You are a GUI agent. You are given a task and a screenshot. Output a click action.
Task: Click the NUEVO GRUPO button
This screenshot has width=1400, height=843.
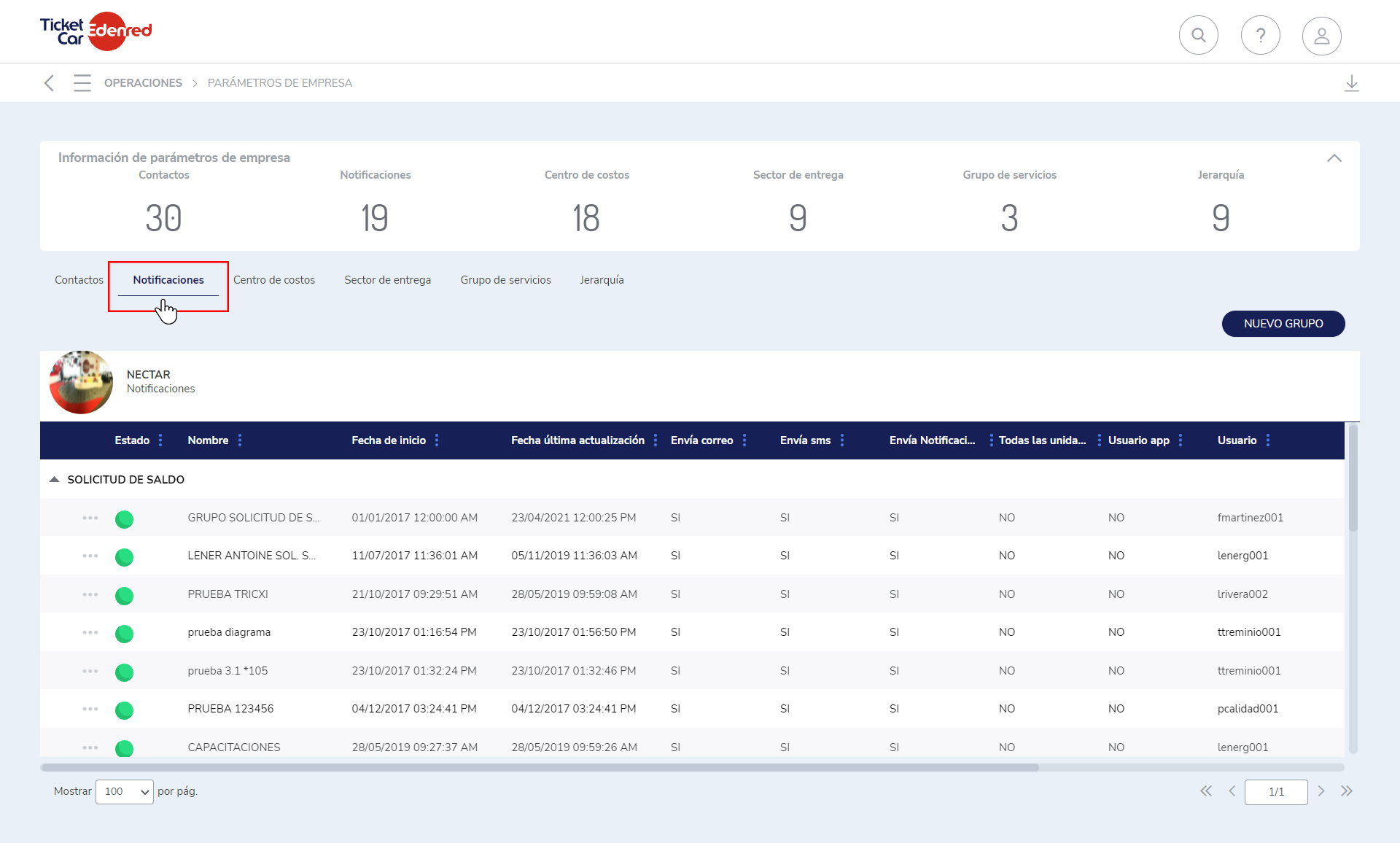point(1283,324)
